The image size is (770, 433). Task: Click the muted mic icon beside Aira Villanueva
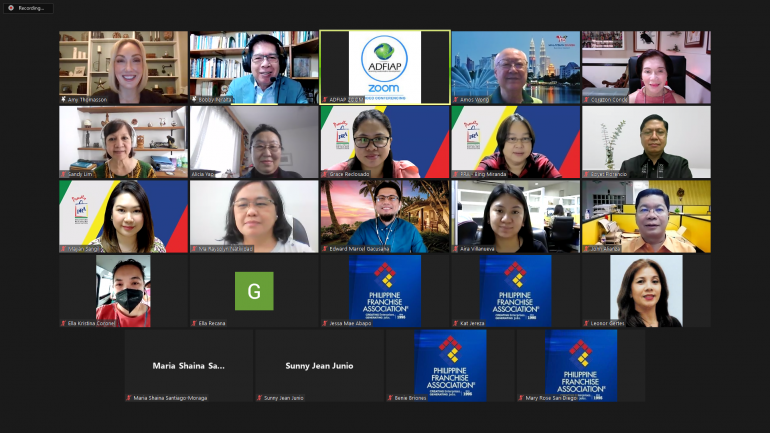(x=455, y=249)
